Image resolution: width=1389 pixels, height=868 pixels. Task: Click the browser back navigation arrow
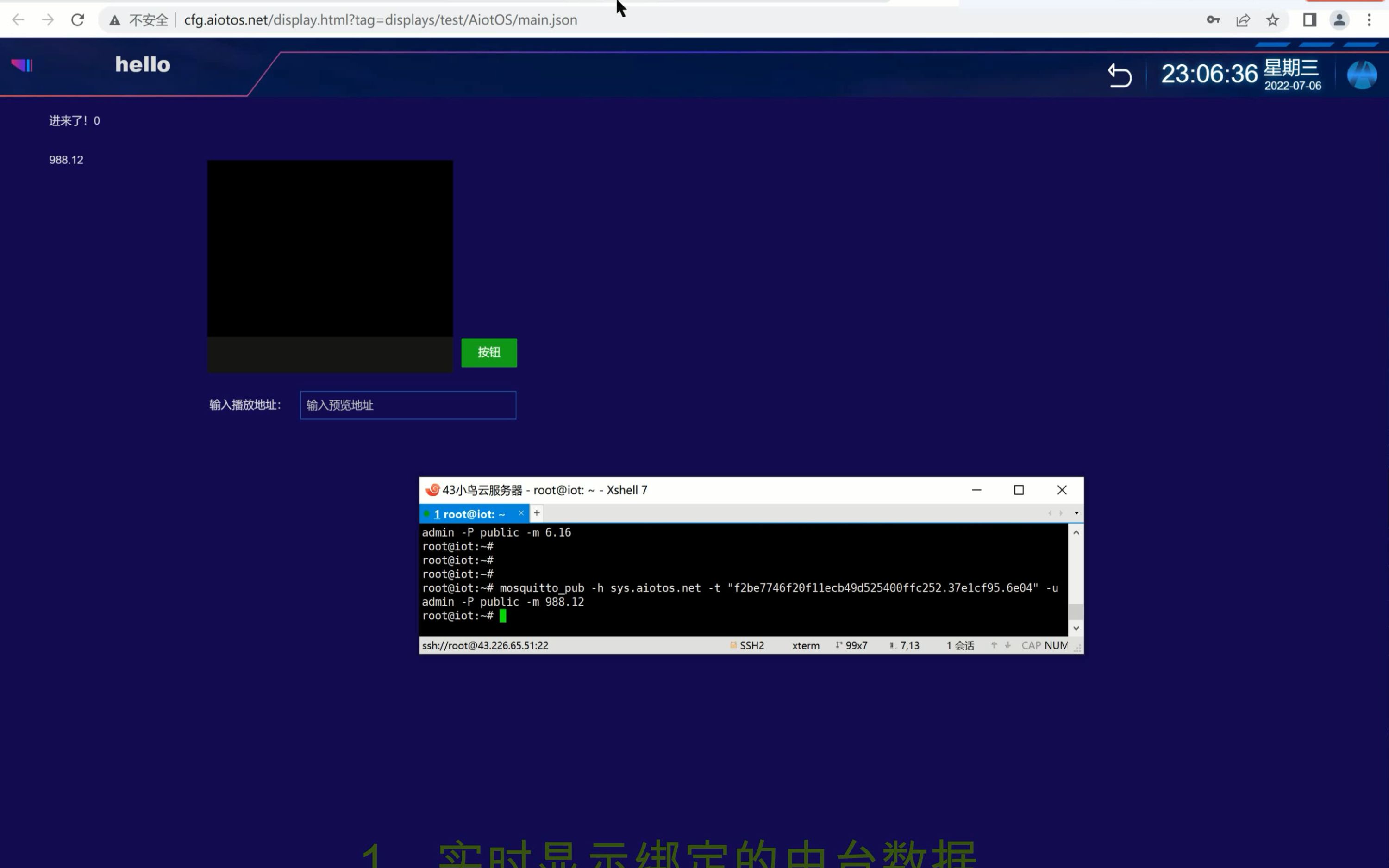18,19
